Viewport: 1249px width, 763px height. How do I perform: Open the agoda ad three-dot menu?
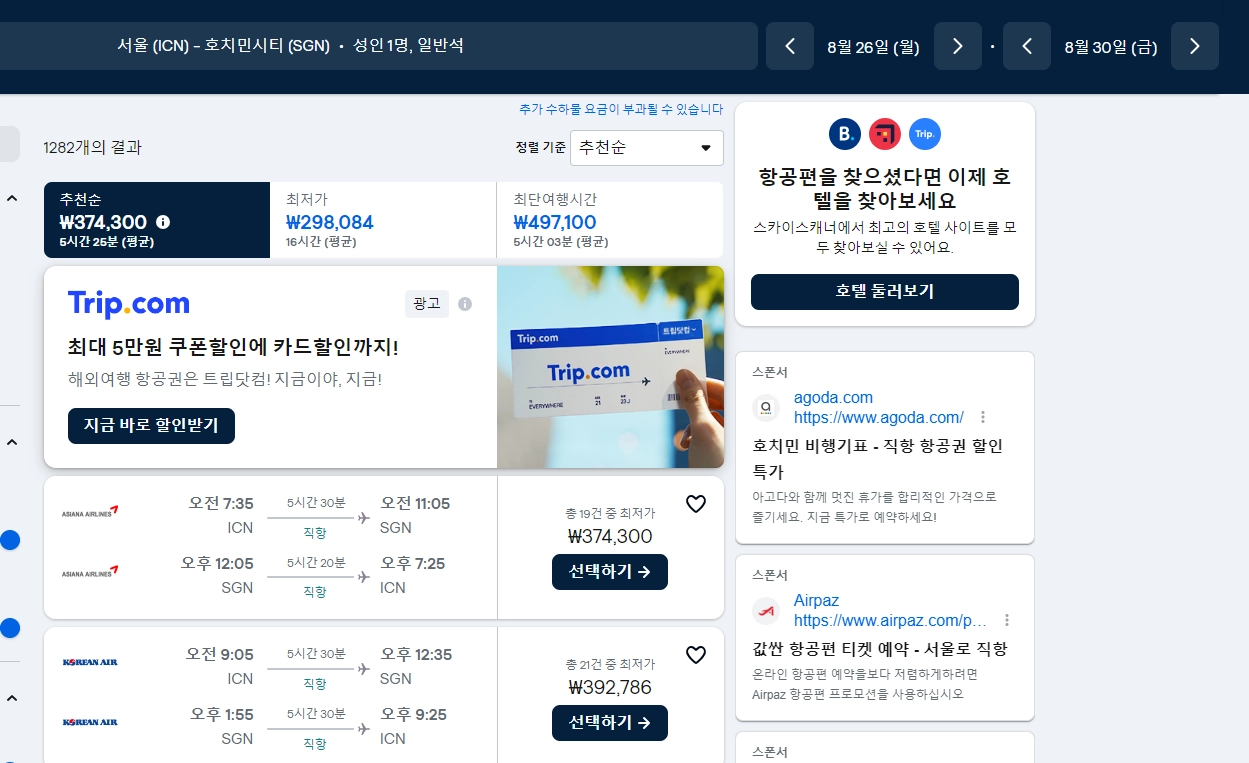pyautogui.click(x=983, y=417)
